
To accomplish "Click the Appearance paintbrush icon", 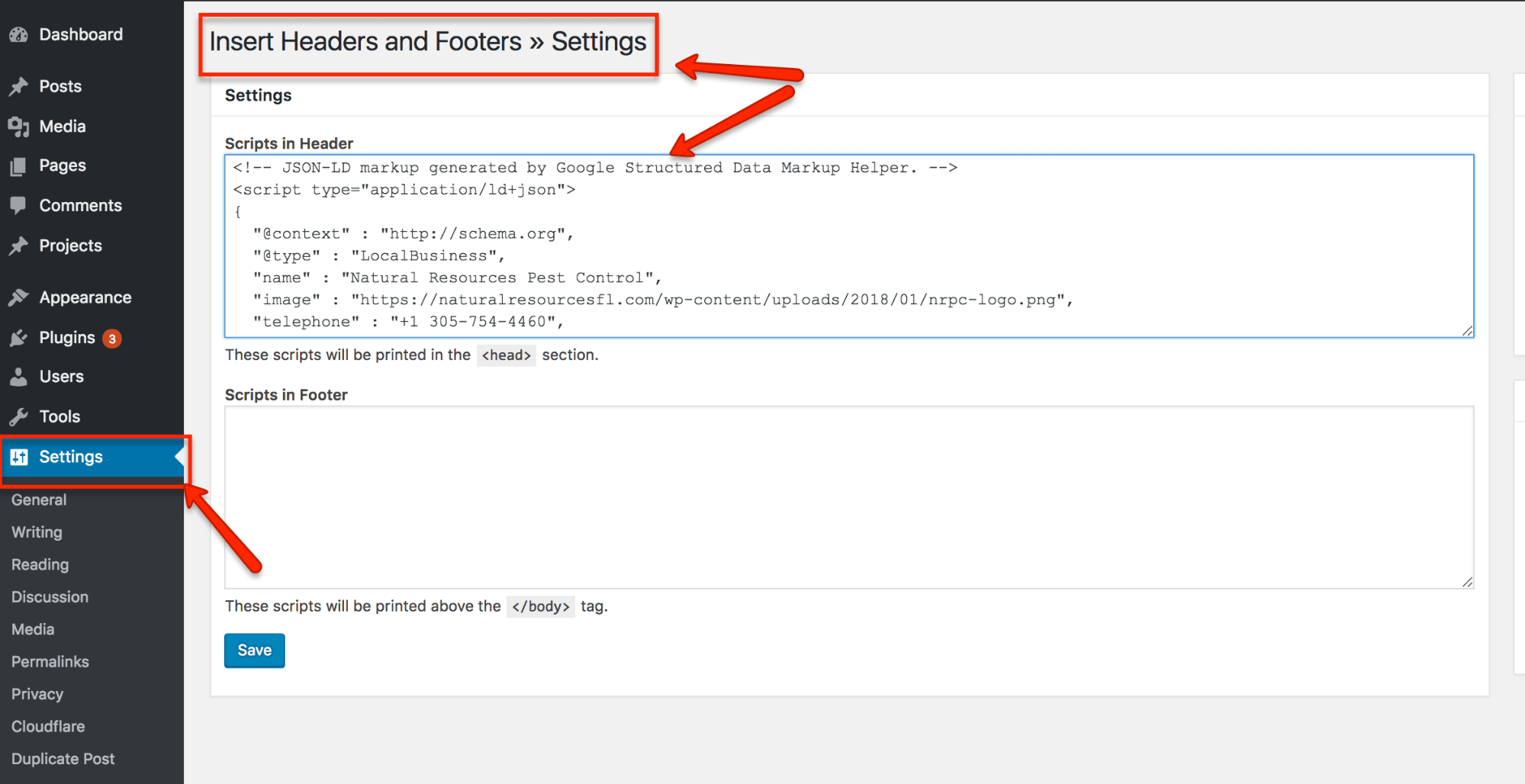I will pos(19,298).
